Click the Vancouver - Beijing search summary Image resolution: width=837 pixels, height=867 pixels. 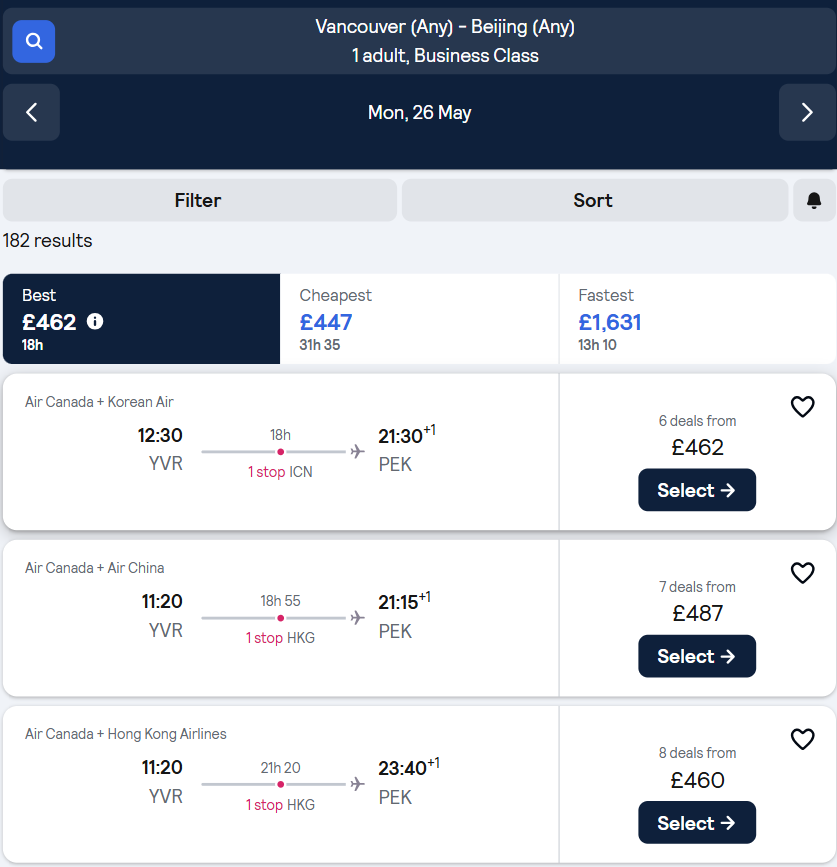pyautogui.click(x=445, y=41)
